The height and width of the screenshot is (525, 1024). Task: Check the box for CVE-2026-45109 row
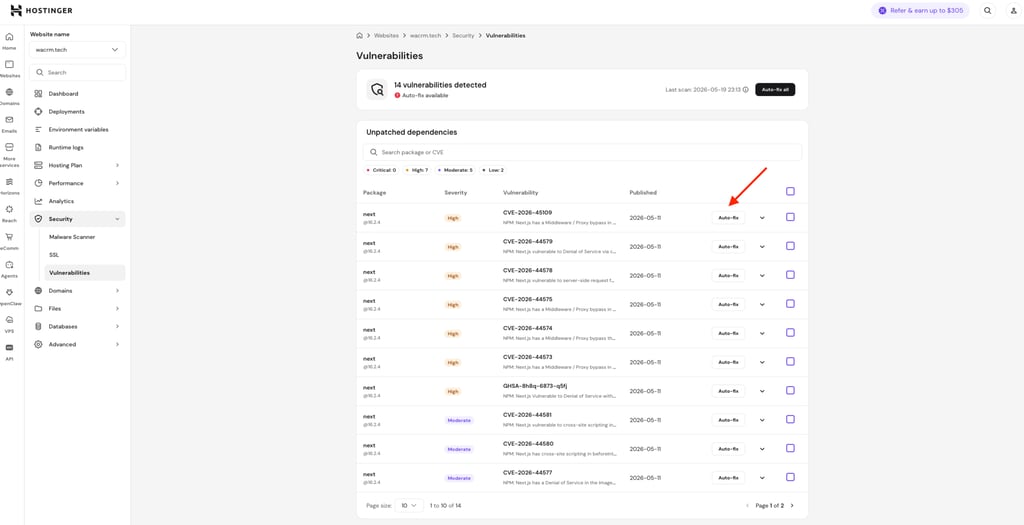click(x=790, y=217)
